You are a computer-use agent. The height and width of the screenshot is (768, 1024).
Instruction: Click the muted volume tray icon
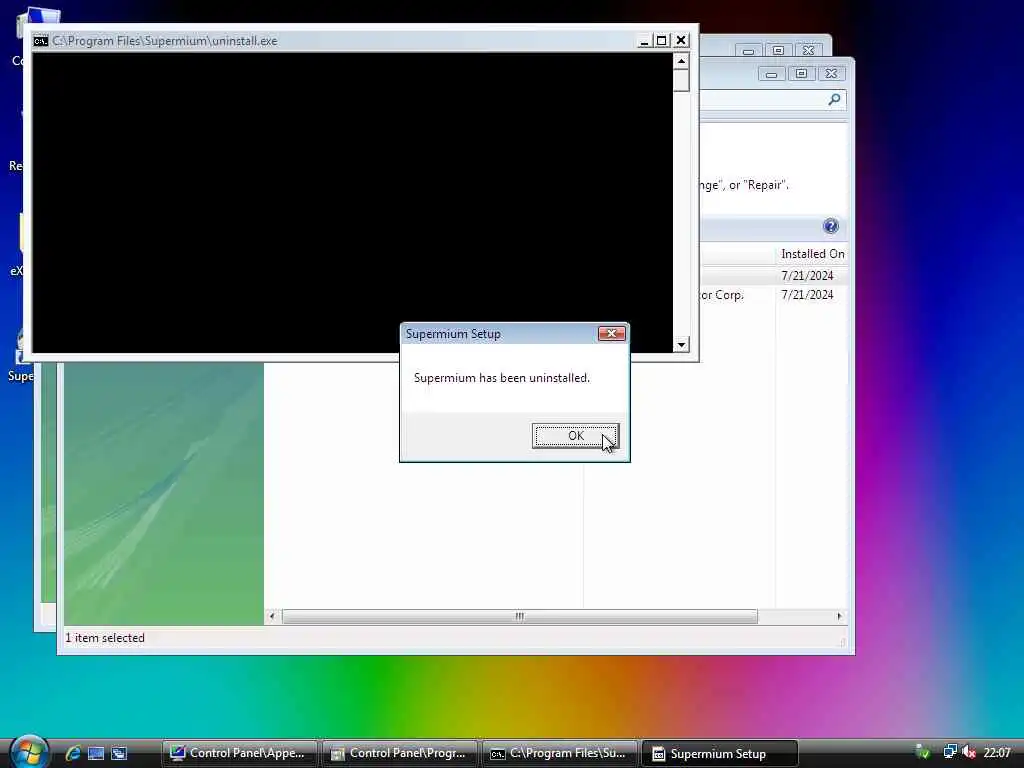pyautogui.click(x=969, y=753)
